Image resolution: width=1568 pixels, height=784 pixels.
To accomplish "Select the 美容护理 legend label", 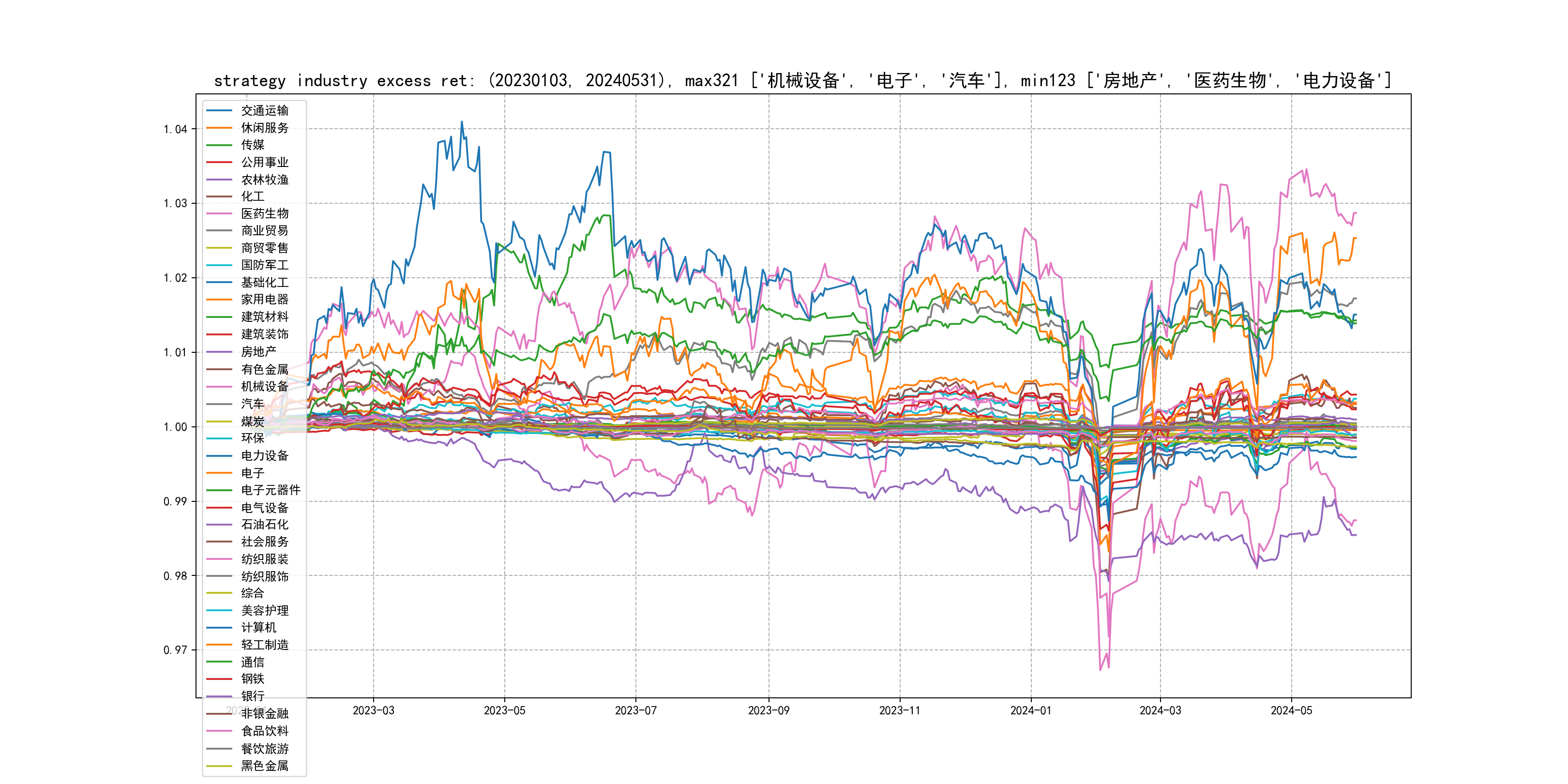I will point(264,611).
